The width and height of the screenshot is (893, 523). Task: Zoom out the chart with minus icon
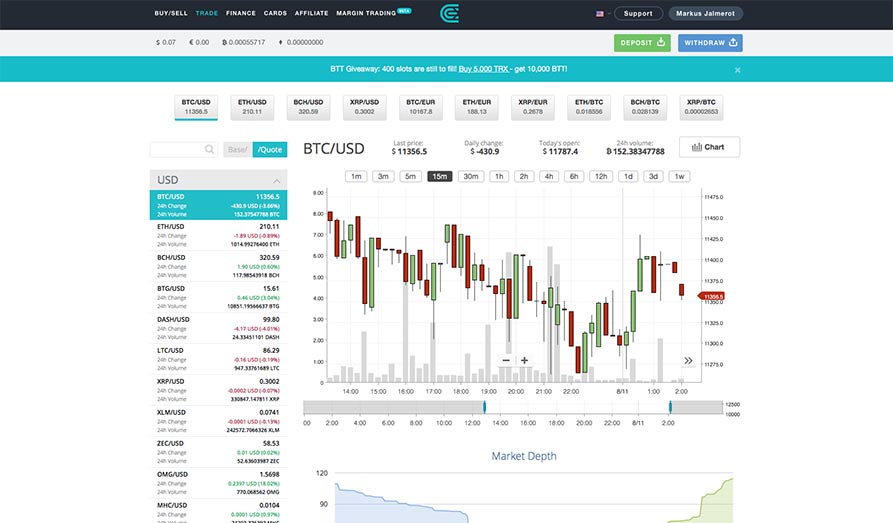point(506,360)
